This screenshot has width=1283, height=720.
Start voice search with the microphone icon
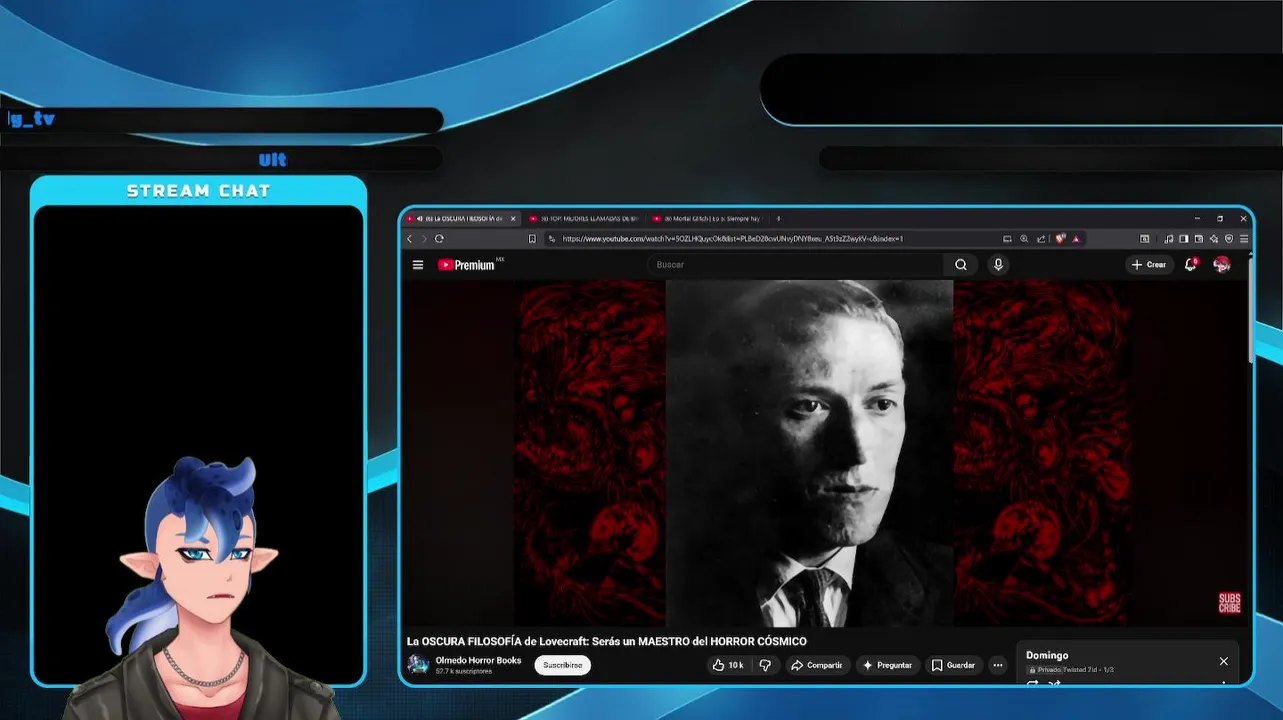click(998, 265)
